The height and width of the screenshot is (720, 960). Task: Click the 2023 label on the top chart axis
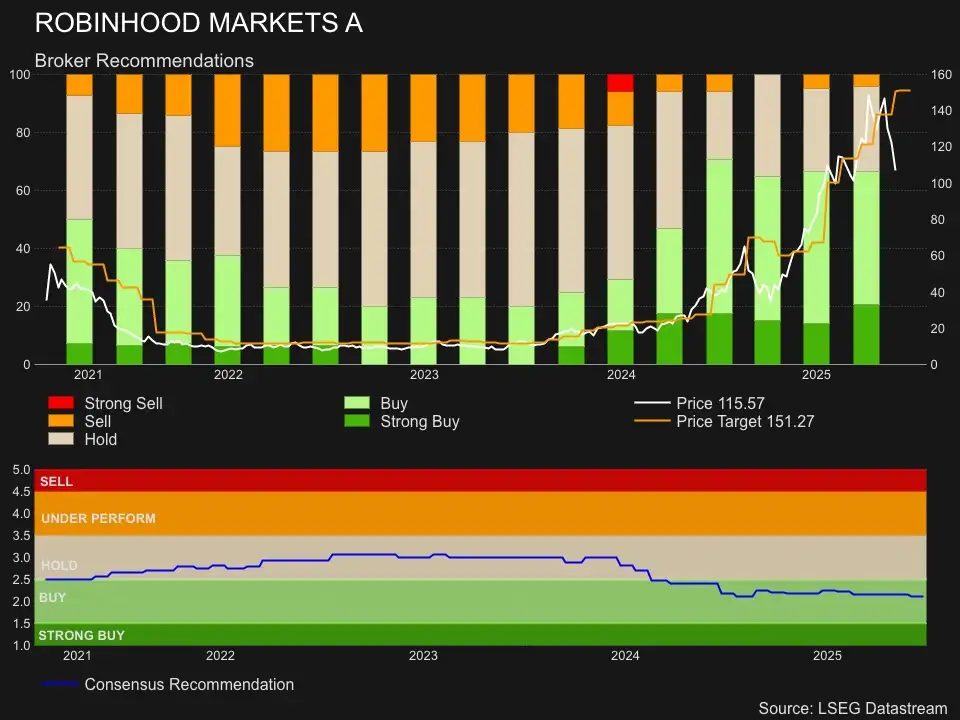424,375
